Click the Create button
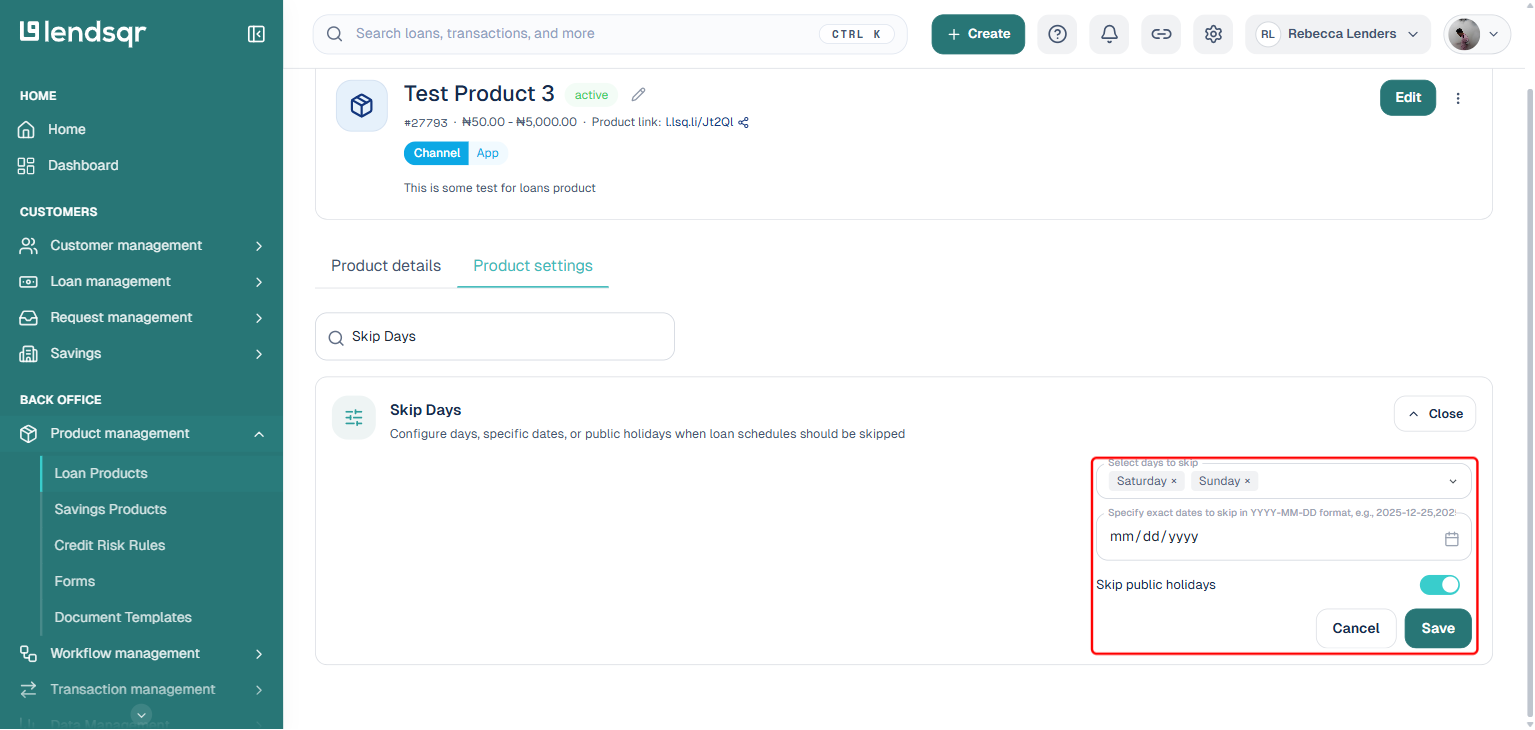The height and width of the screenshot is (730, 1535). [x=978, y=34]
